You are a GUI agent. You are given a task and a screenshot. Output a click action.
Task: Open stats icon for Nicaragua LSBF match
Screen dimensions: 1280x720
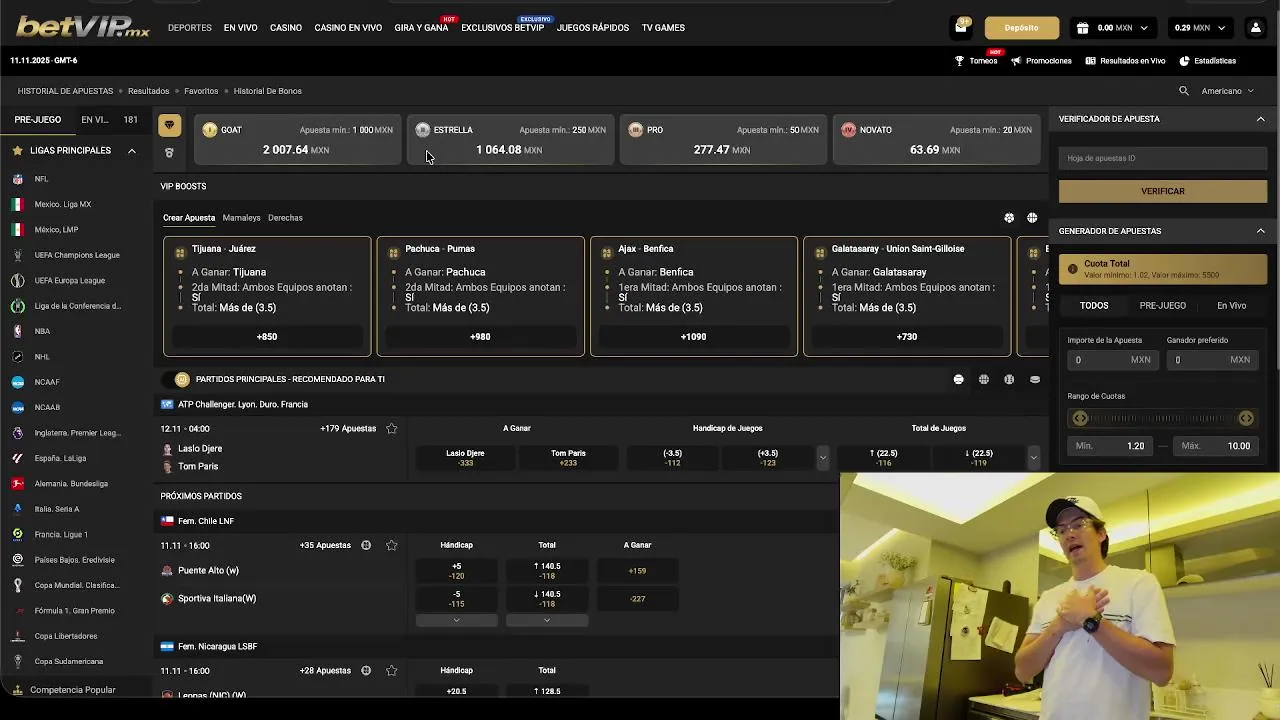366,671
